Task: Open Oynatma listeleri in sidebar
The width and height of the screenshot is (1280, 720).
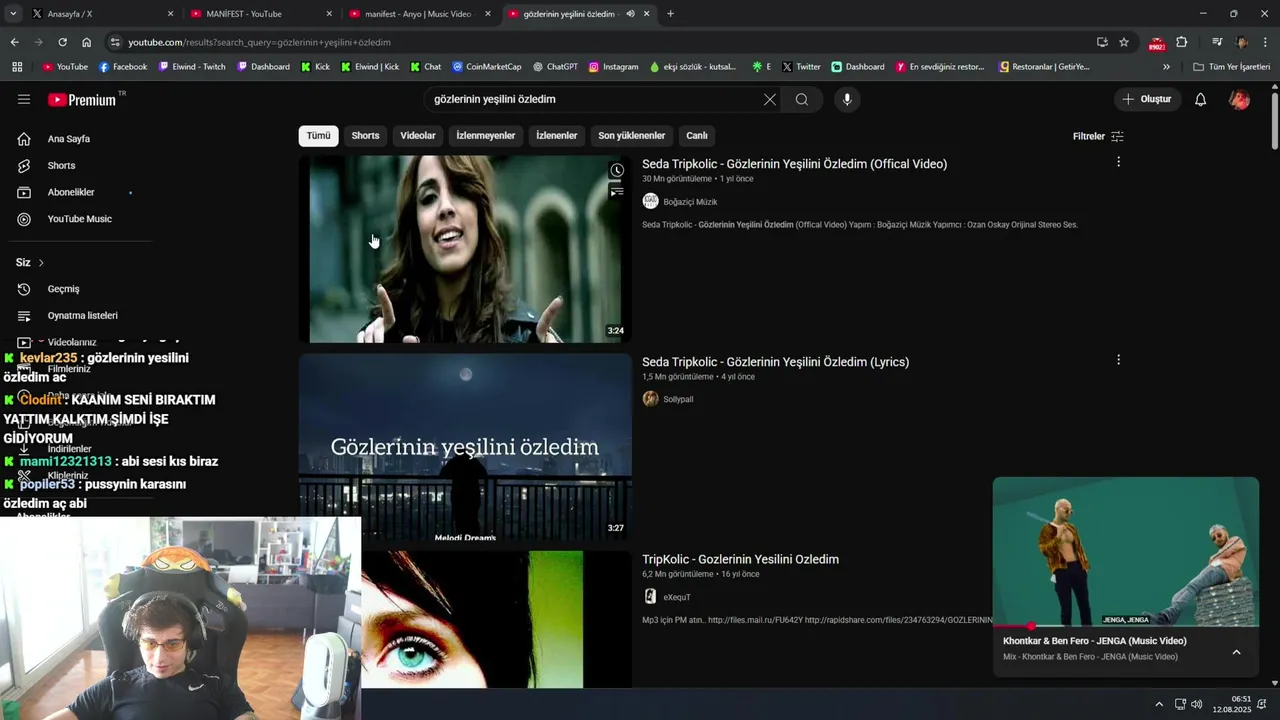Action: (82, 315)
